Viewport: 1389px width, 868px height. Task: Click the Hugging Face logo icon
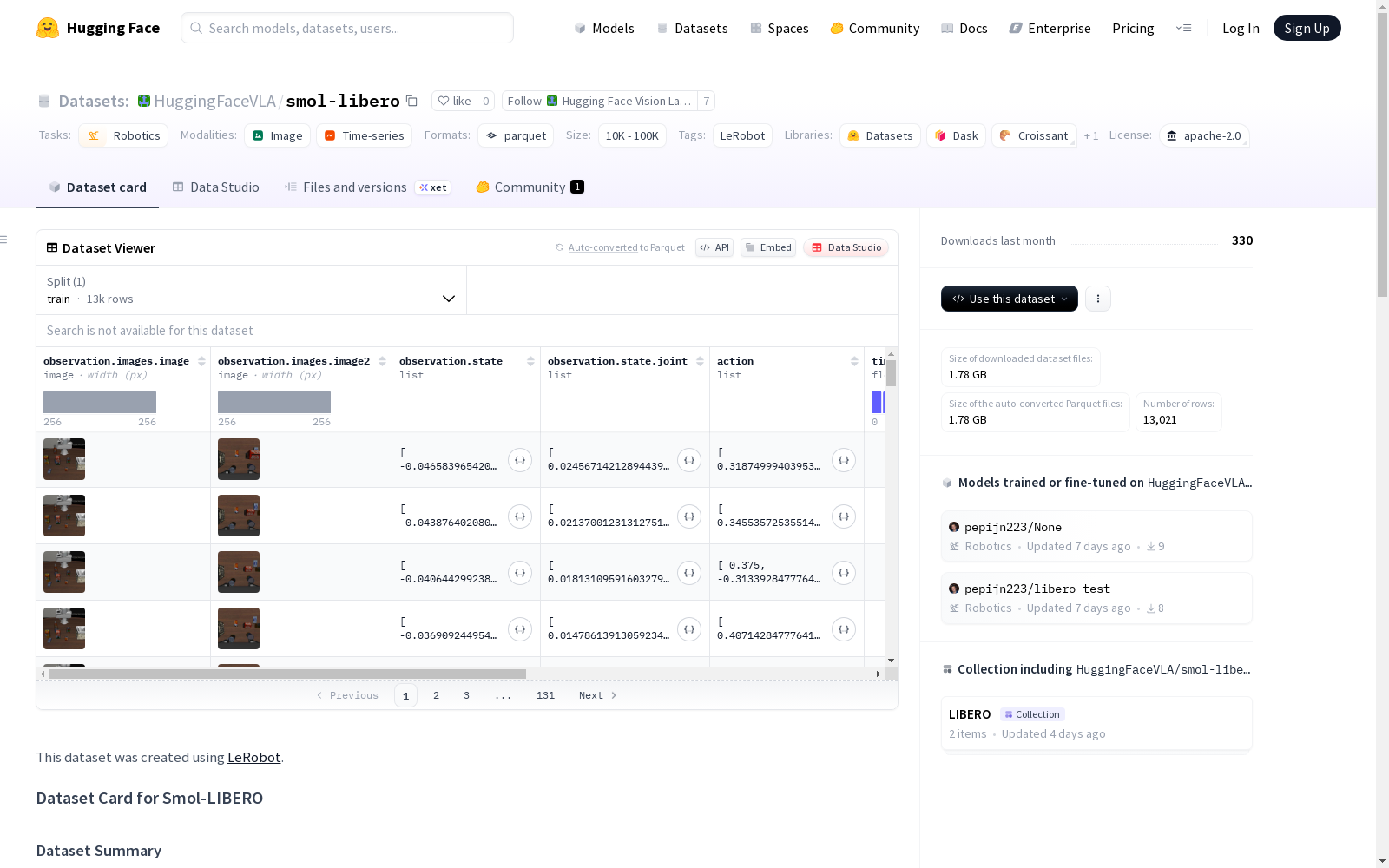[48, 28]
